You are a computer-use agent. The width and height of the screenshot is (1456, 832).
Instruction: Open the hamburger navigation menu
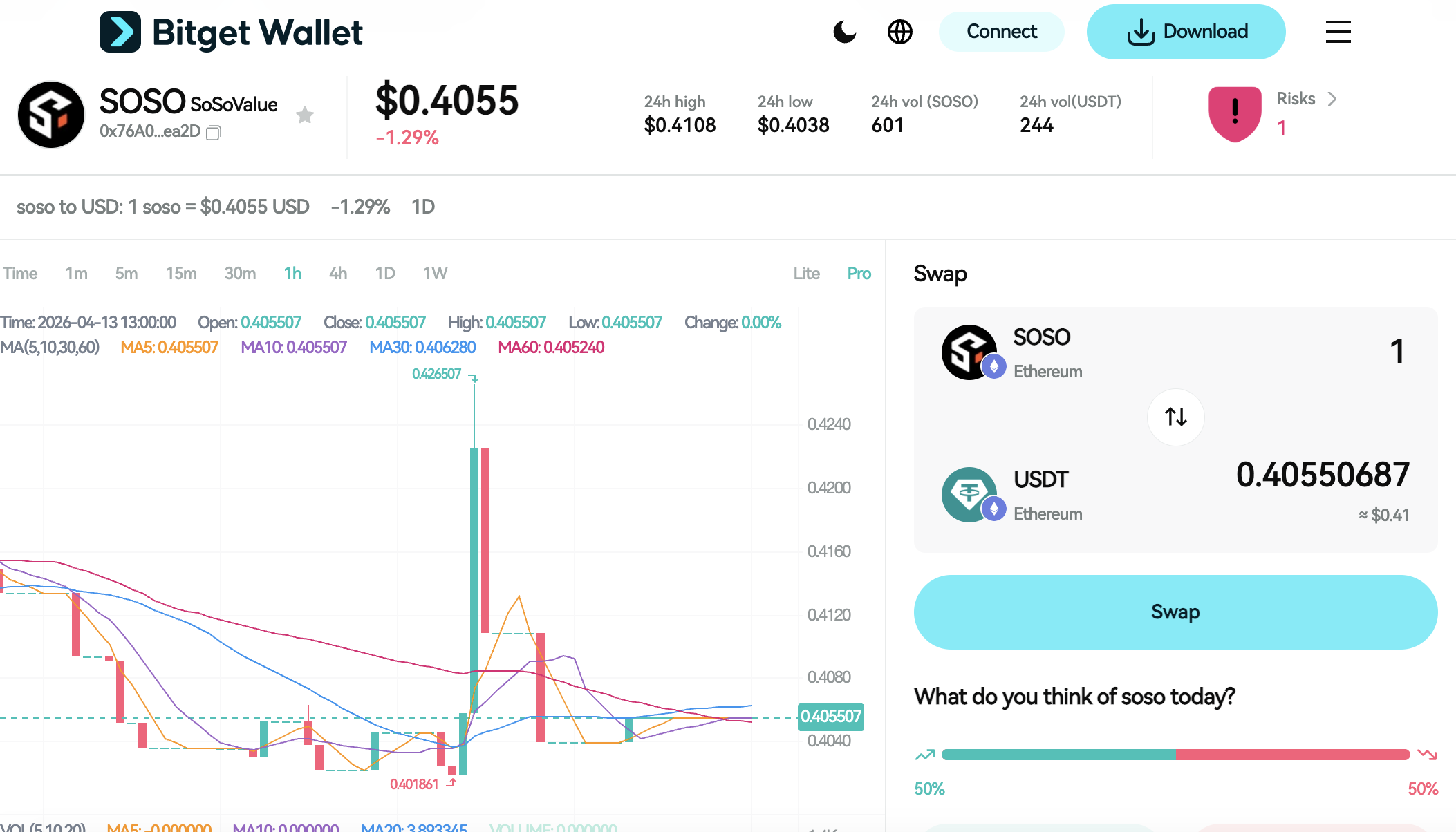(1338, 32)
